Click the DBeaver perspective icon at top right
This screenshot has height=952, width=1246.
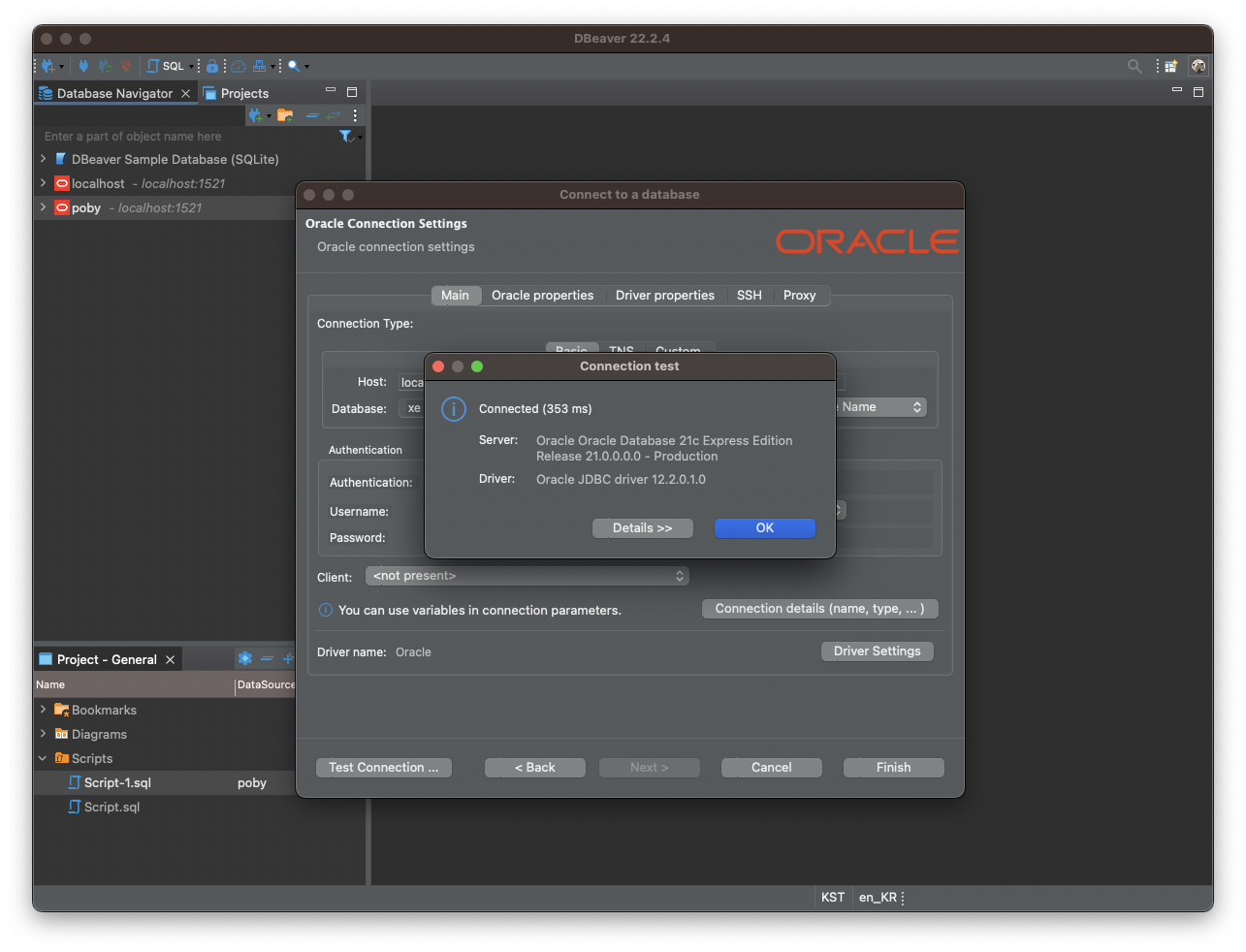1198,66
